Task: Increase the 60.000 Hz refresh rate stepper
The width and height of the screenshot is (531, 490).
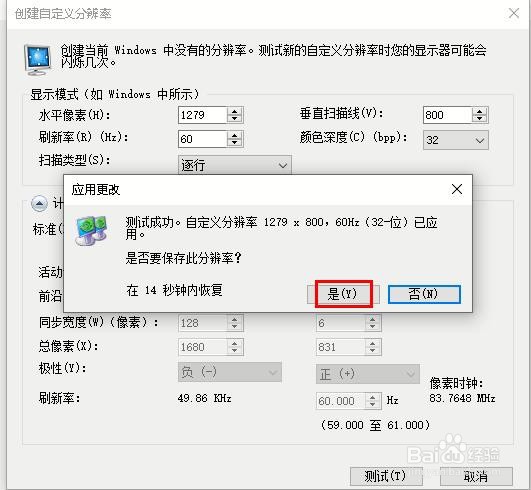Action: coord(372,397)
